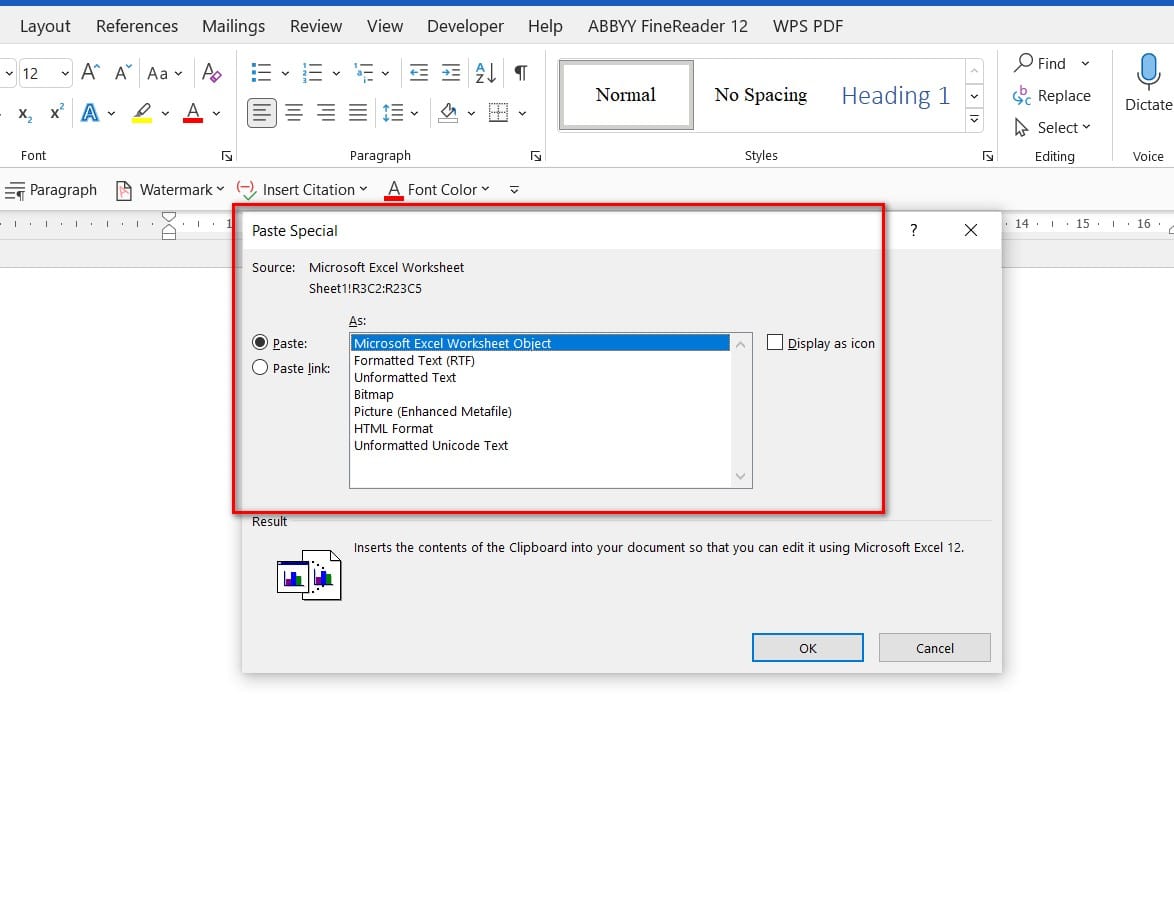Image resolution: width=1174 pixels, height=917 pixels.
Task: Confirm Paste Special with OK
Action: pos(807,648)
